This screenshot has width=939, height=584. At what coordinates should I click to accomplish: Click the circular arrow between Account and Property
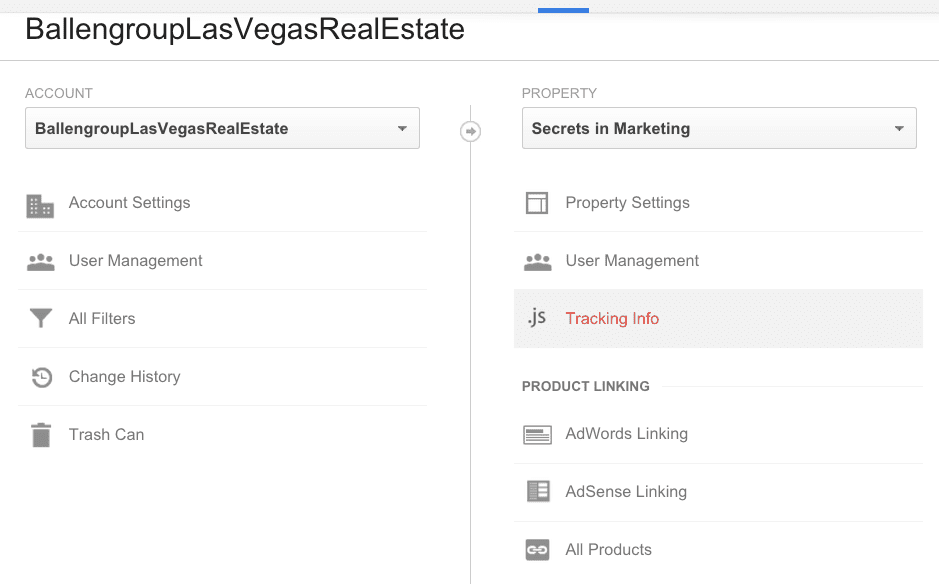point(470,131)
